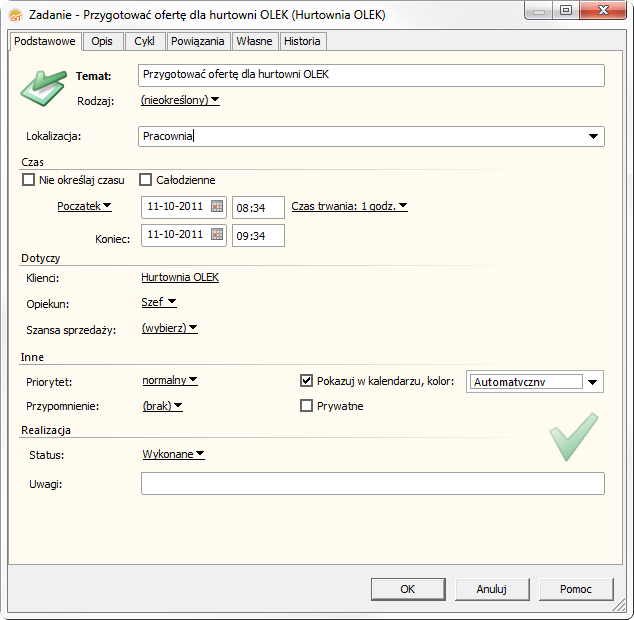The height and width of the screenshot is (620, 634).
Task: Click the large completed status checkmark
Action: [573, 438]
